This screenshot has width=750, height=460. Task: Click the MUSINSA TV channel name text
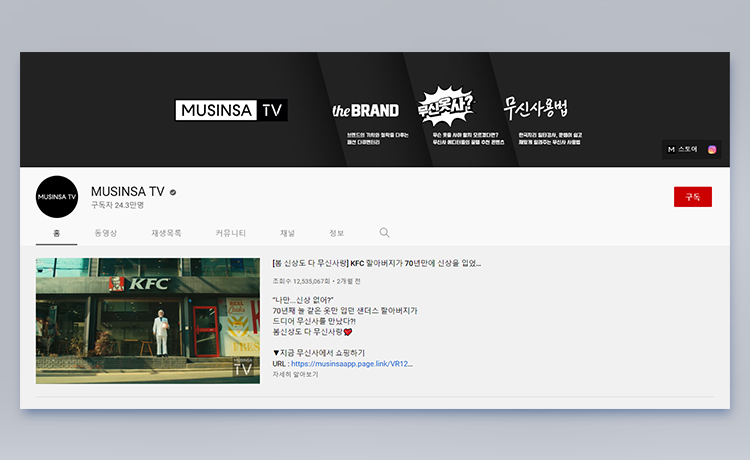pos(128,191)
